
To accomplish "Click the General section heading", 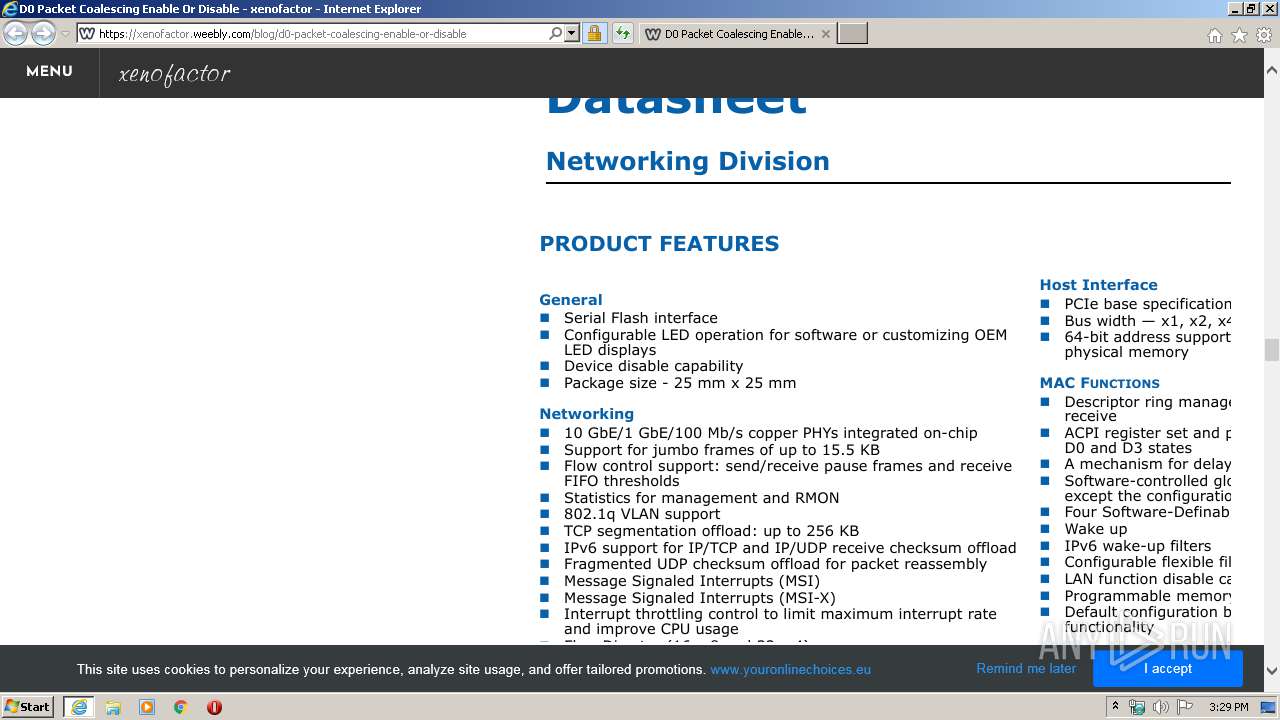I will (x=571, y=300).
